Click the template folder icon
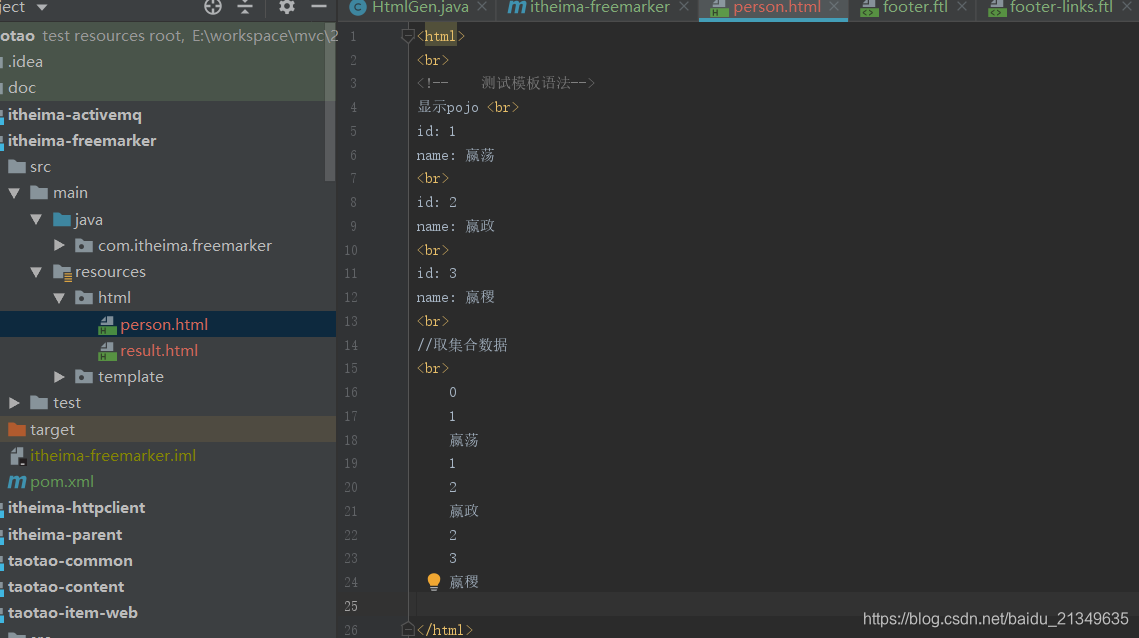This screenshot has height=638, width=1139. point(84,376)
